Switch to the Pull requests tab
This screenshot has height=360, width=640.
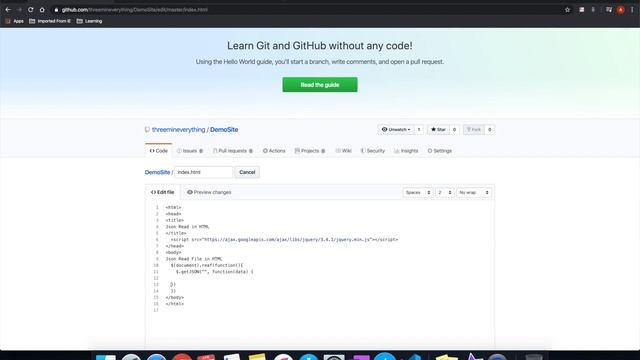coord(233,151)
